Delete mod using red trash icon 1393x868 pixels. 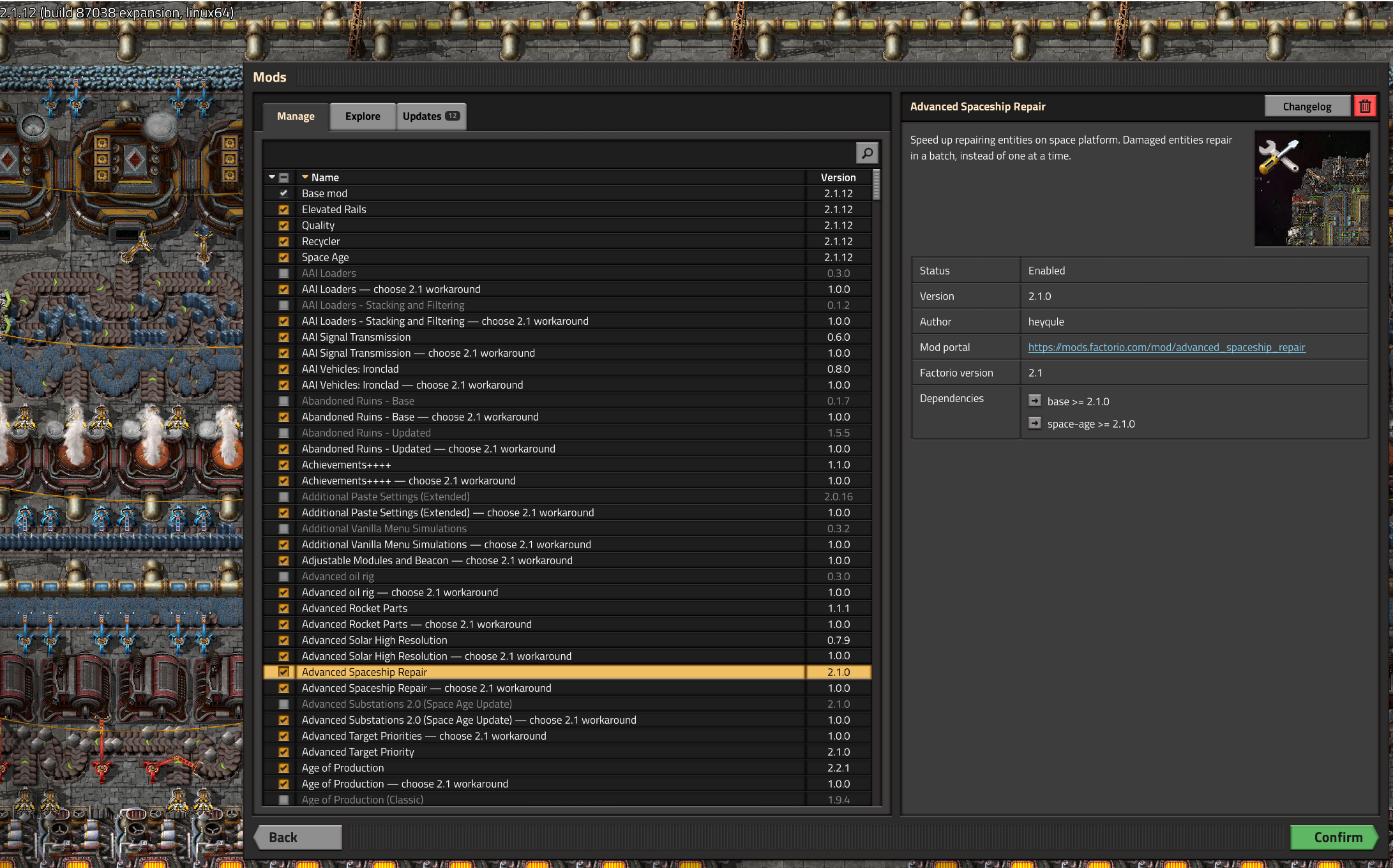pos(1364,106)
